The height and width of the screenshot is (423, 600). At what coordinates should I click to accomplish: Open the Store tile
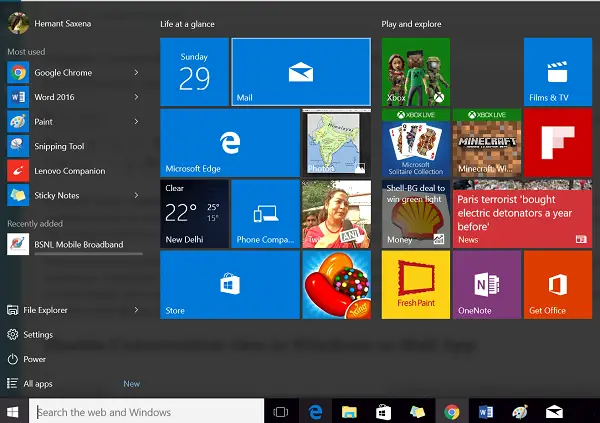pos(230,285)
